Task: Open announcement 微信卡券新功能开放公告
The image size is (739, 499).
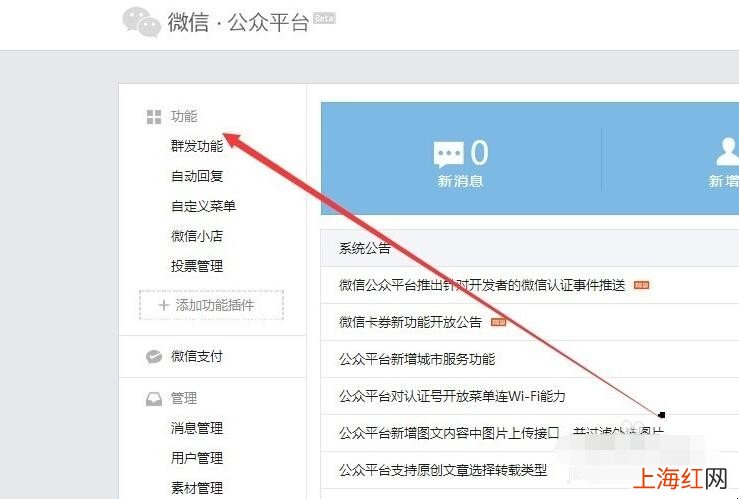Action: pyautogui.click(x=411, y=322)
